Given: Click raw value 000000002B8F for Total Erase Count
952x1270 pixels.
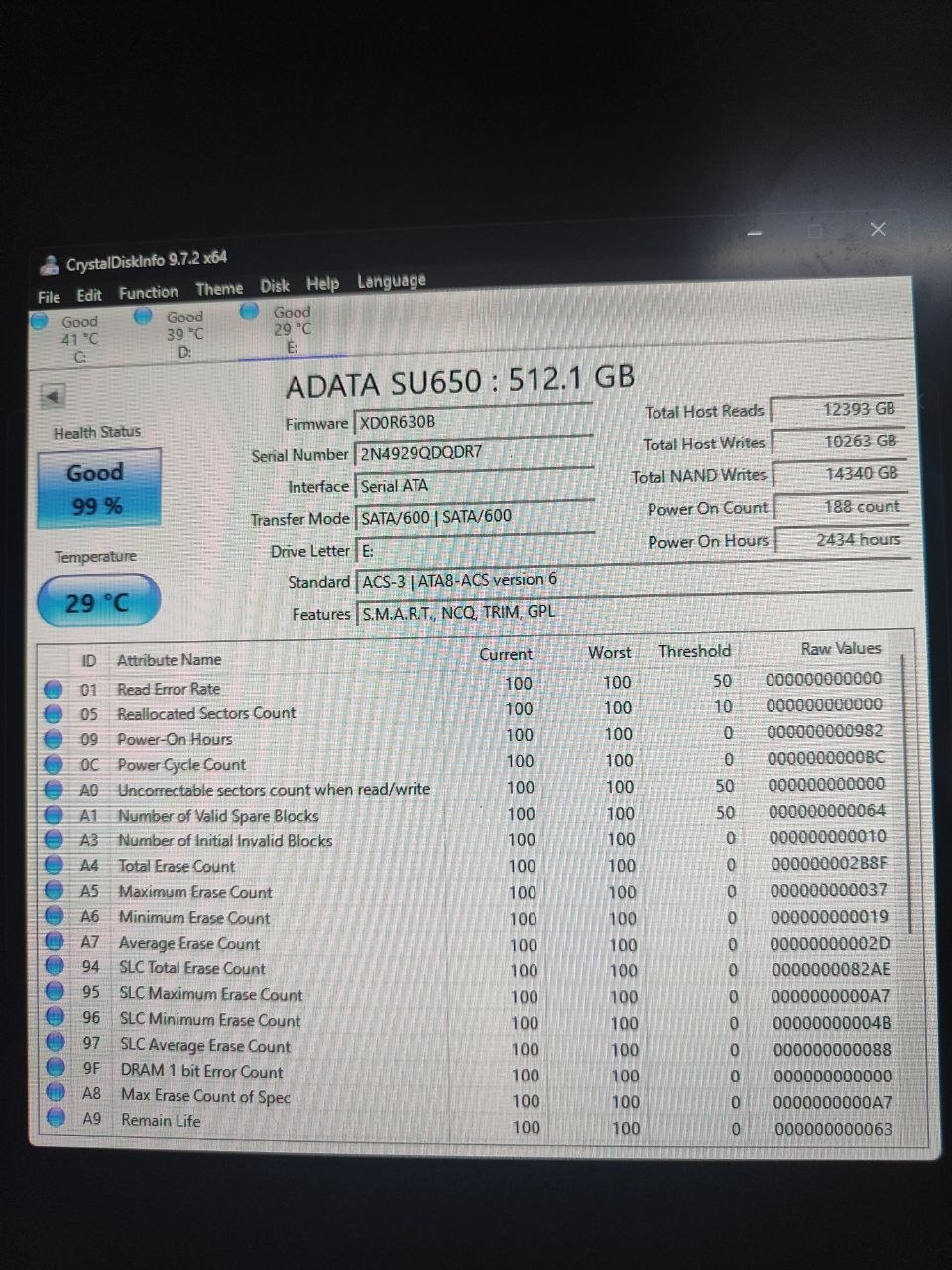Looking at the screenshot, I should (x=829, y=864).
